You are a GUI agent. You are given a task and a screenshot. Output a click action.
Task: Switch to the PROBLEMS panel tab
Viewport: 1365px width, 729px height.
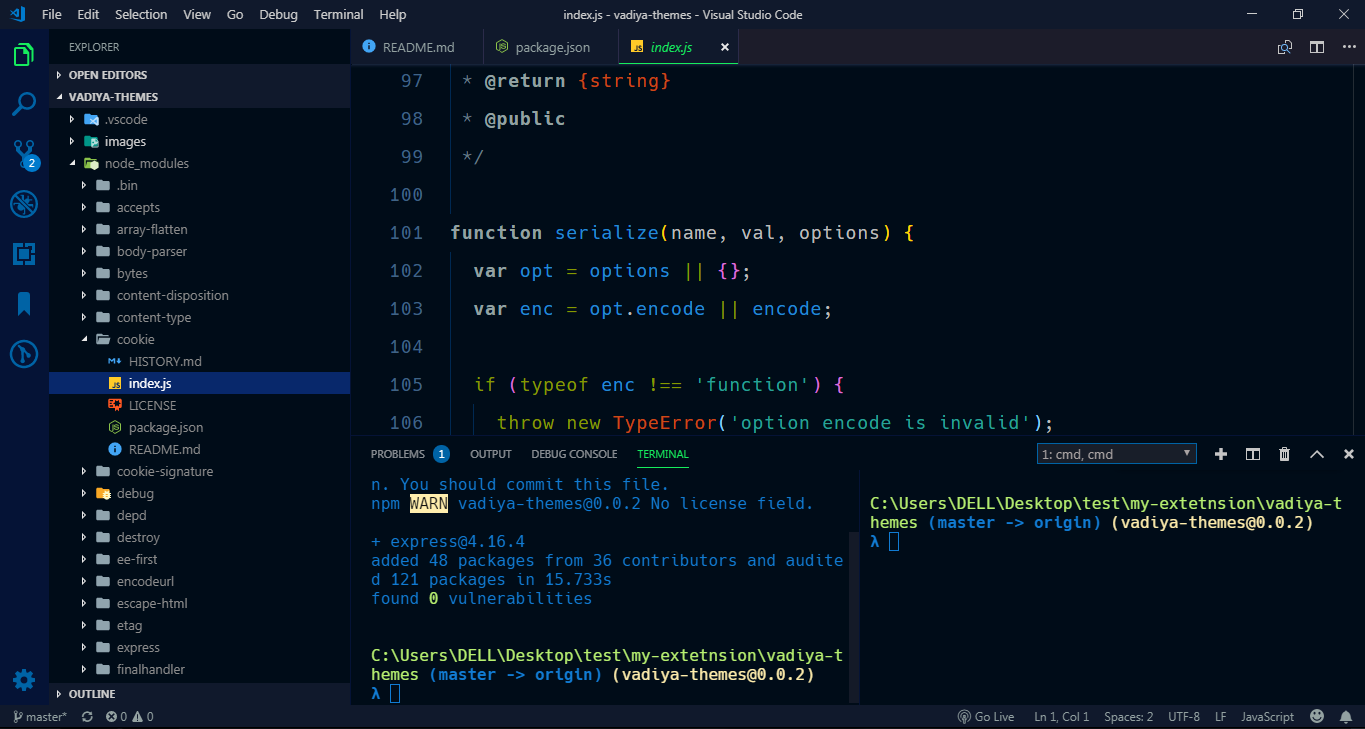[x=409, y=454]
